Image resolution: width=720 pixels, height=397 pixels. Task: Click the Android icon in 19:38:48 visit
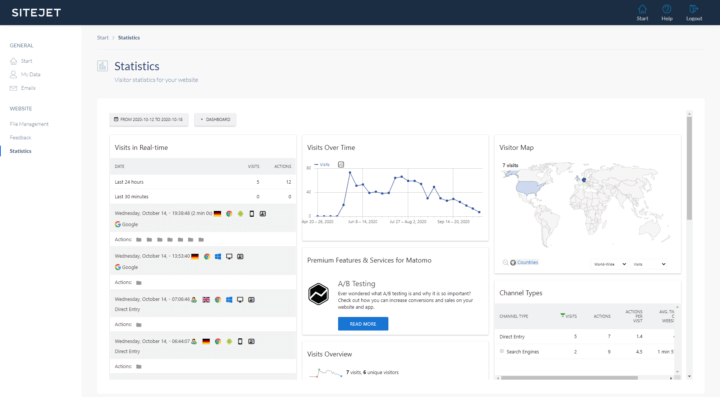240,213
